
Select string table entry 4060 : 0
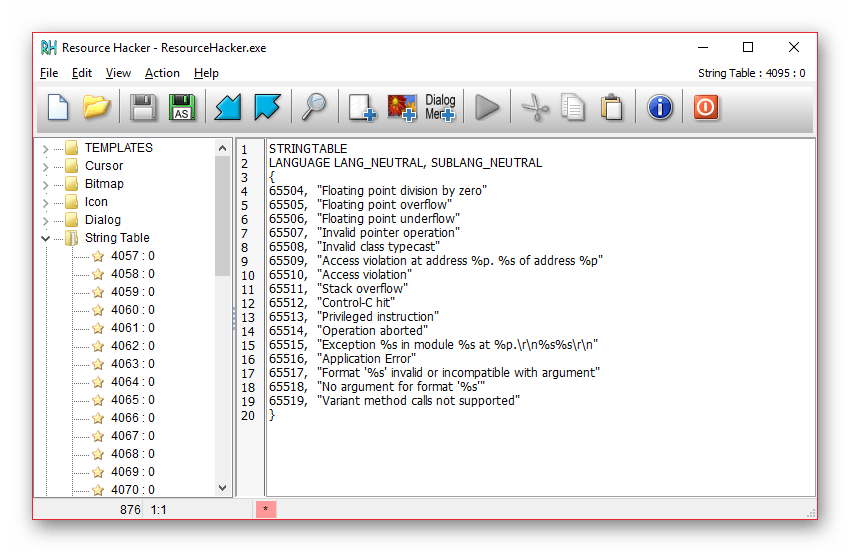(133, 310)
